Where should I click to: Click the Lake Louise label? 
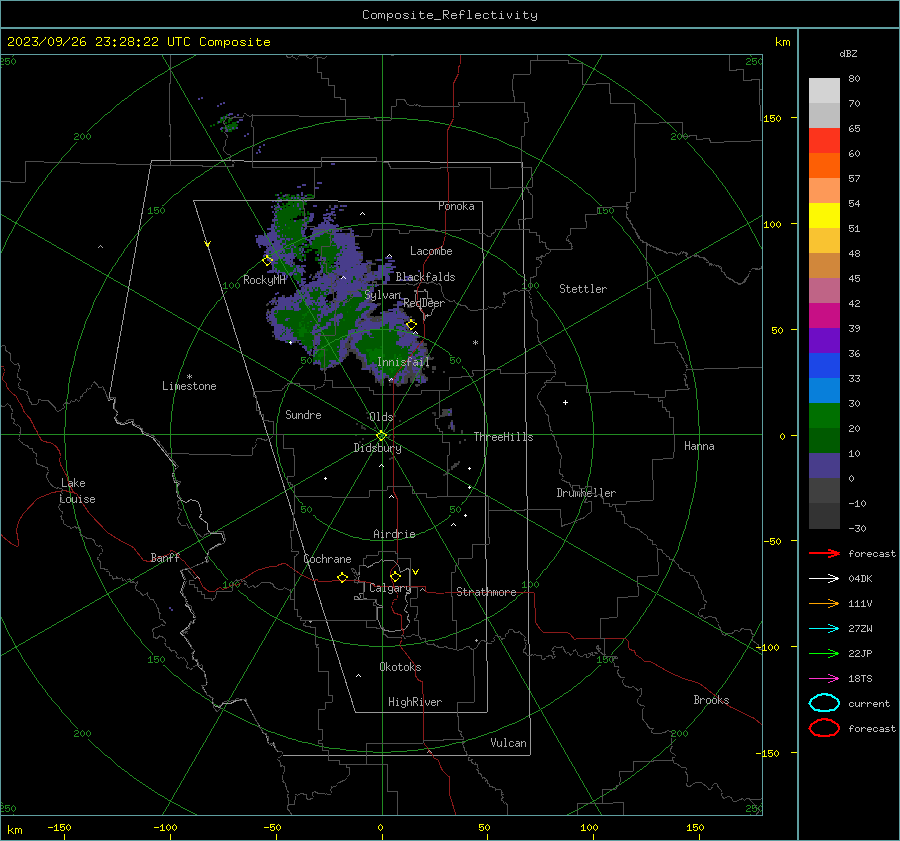tap(77, 491)
